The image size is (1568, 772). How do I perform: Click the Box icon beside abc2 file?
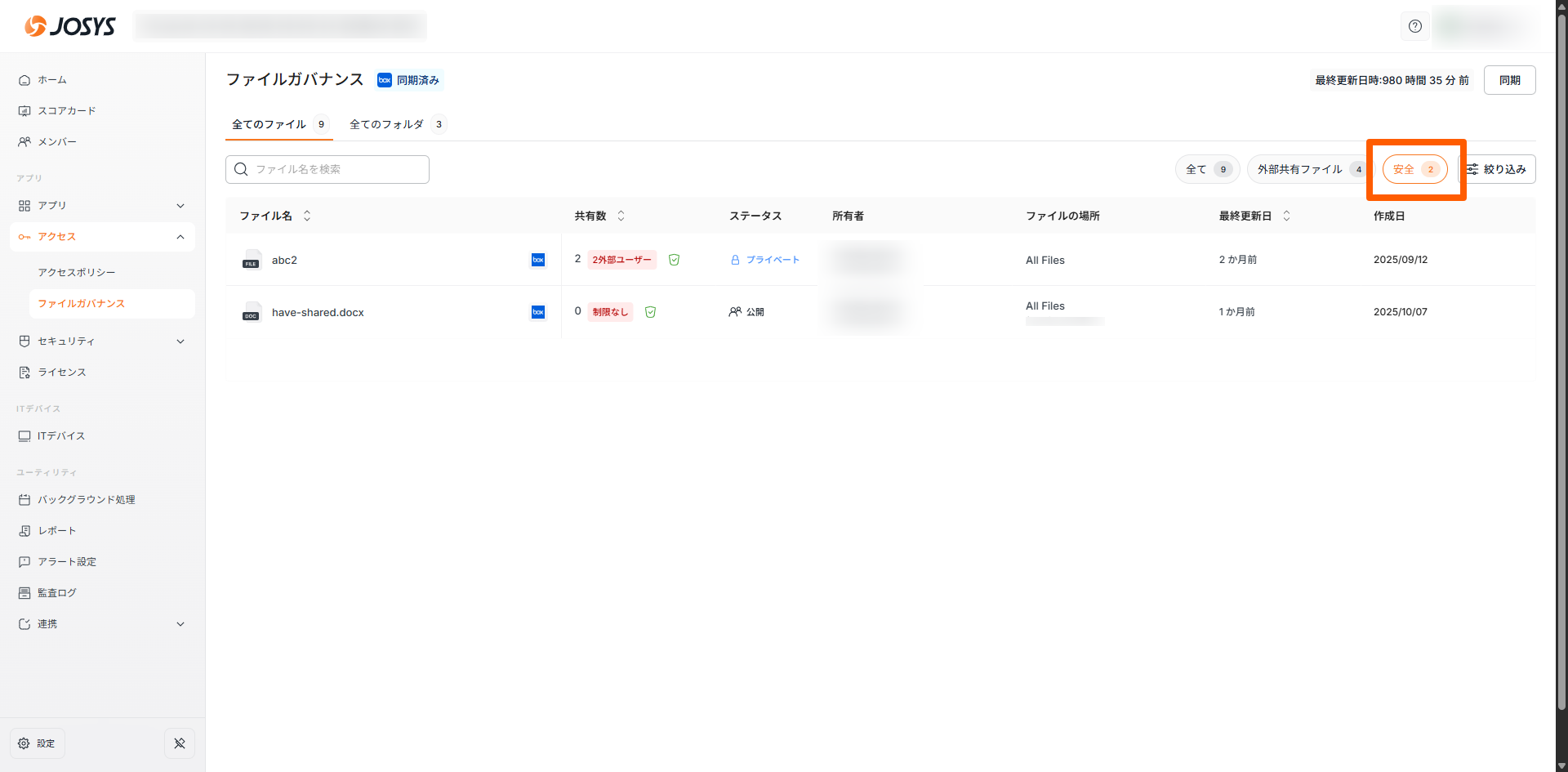538,260
